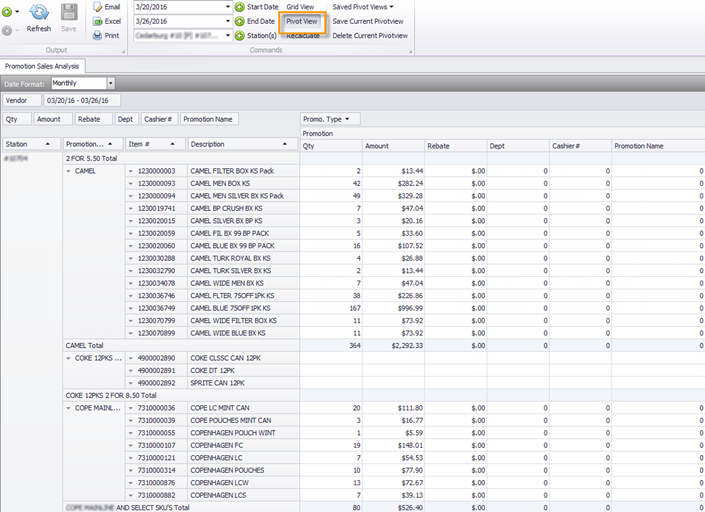Image resolution: width=705 pixels, height=512 pixels.
Task: Collapse the CAMEL promotion group
Action: [68, 171]
